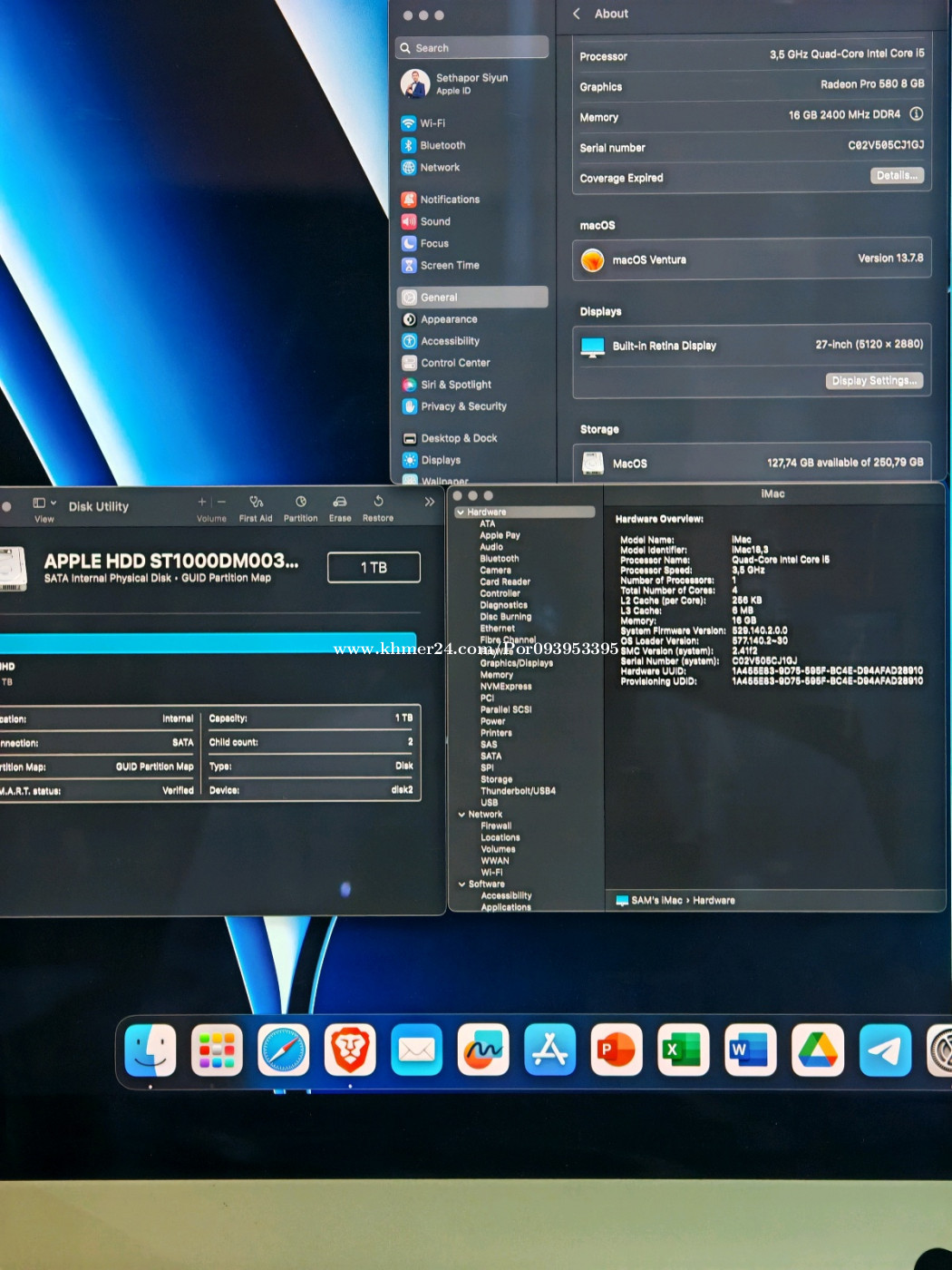Open Safari from the Dock
The height and width of the screenshot is (1270, 952).
284,1050
